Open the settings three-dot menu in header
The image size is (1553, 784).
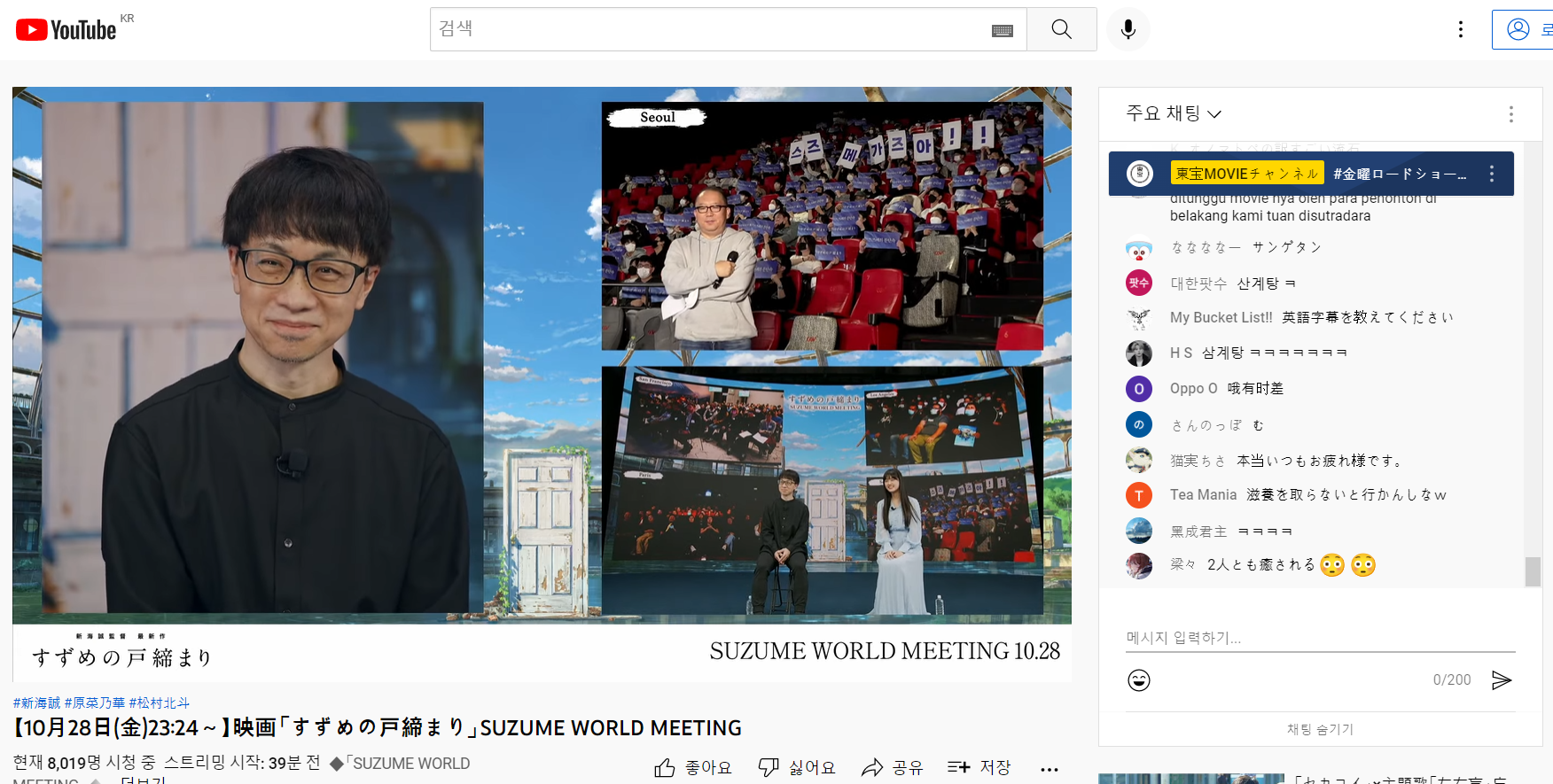(x=1461, y=29)
